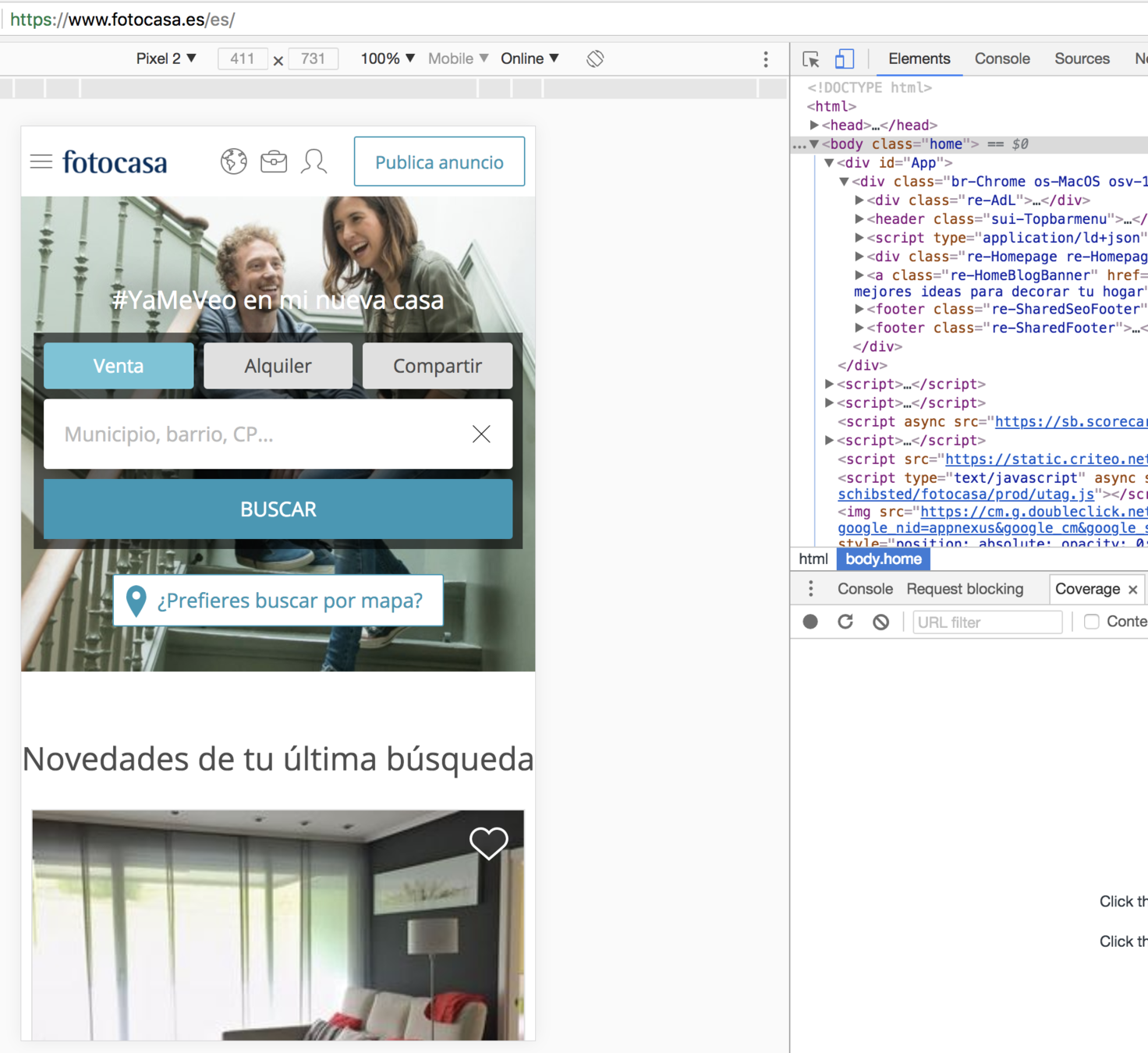Image resolution: width=1148 pixels, height=1053 pixels.
Task: Expand the head element node
Action: [814, 125]
